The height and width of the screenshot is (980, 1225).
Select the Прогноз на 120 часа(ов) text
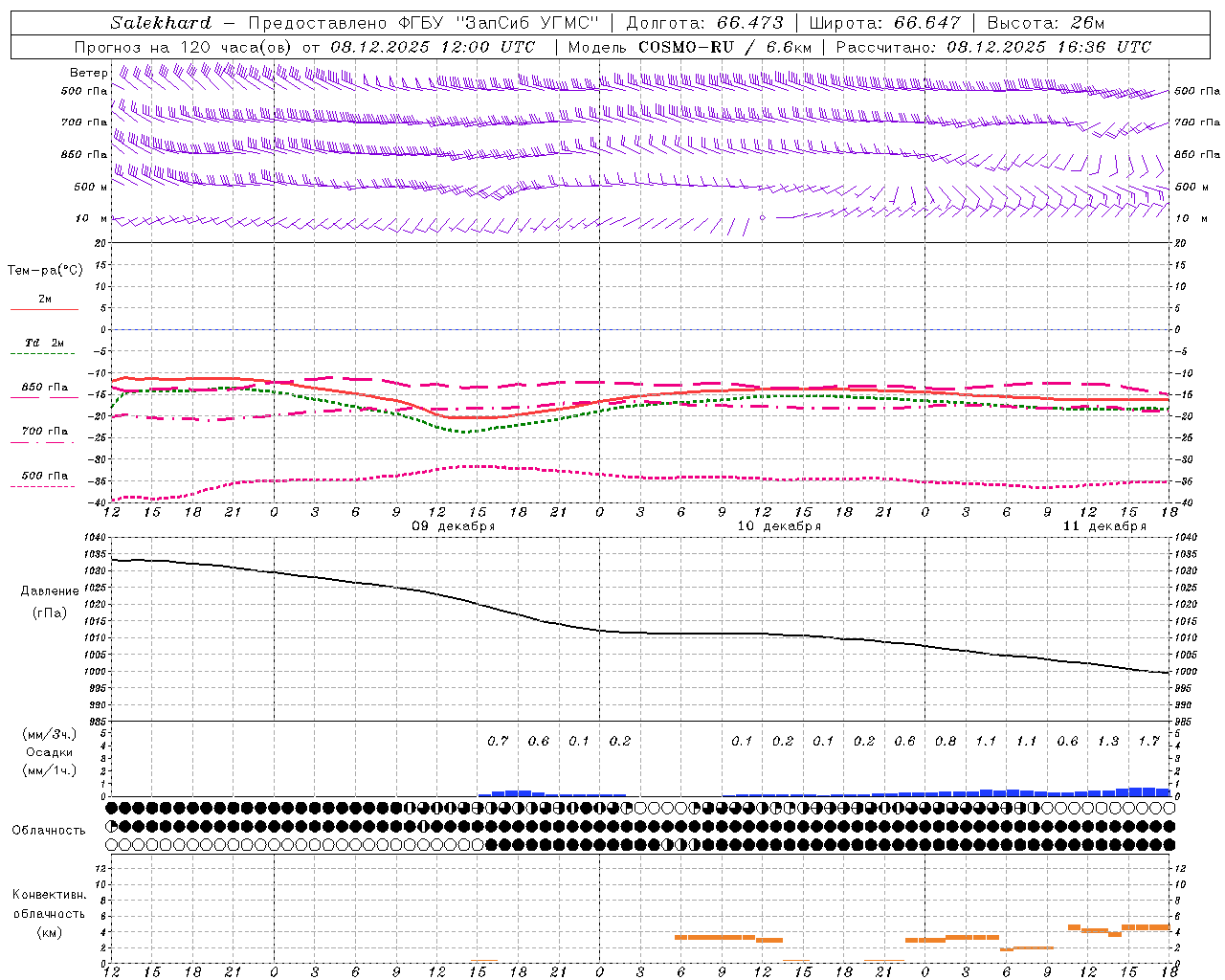tap(184, 47)
